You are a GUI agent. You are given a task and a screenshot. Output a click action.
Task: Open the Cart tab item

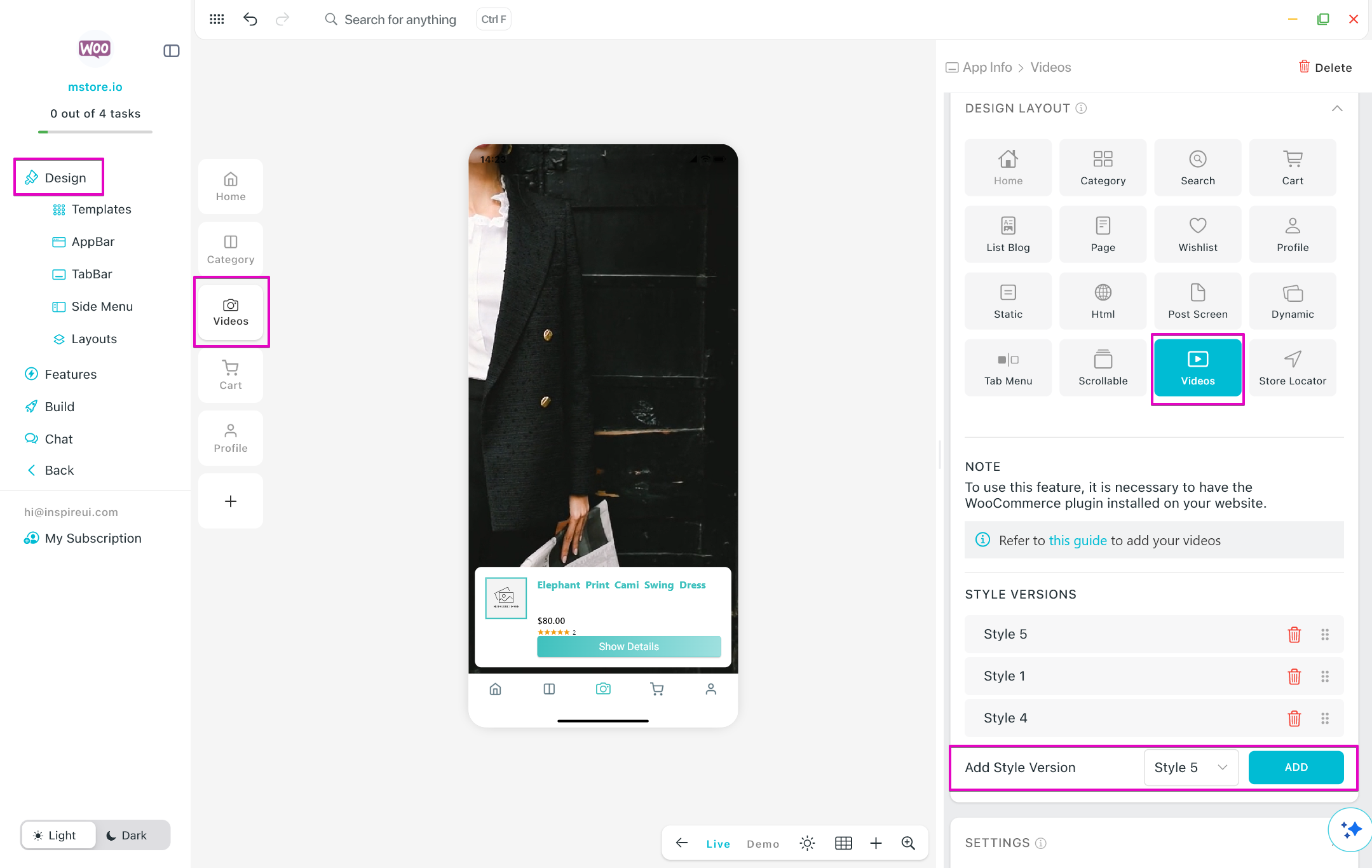point(231,375)
